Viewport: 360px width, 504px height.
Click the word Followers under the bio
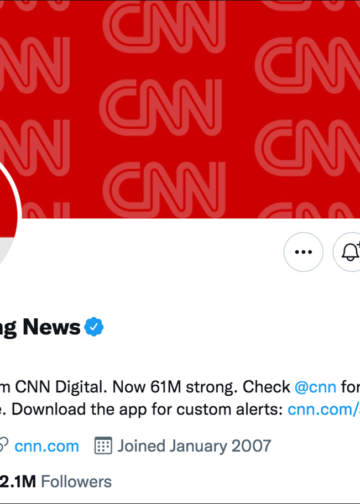tap(76, 482)
